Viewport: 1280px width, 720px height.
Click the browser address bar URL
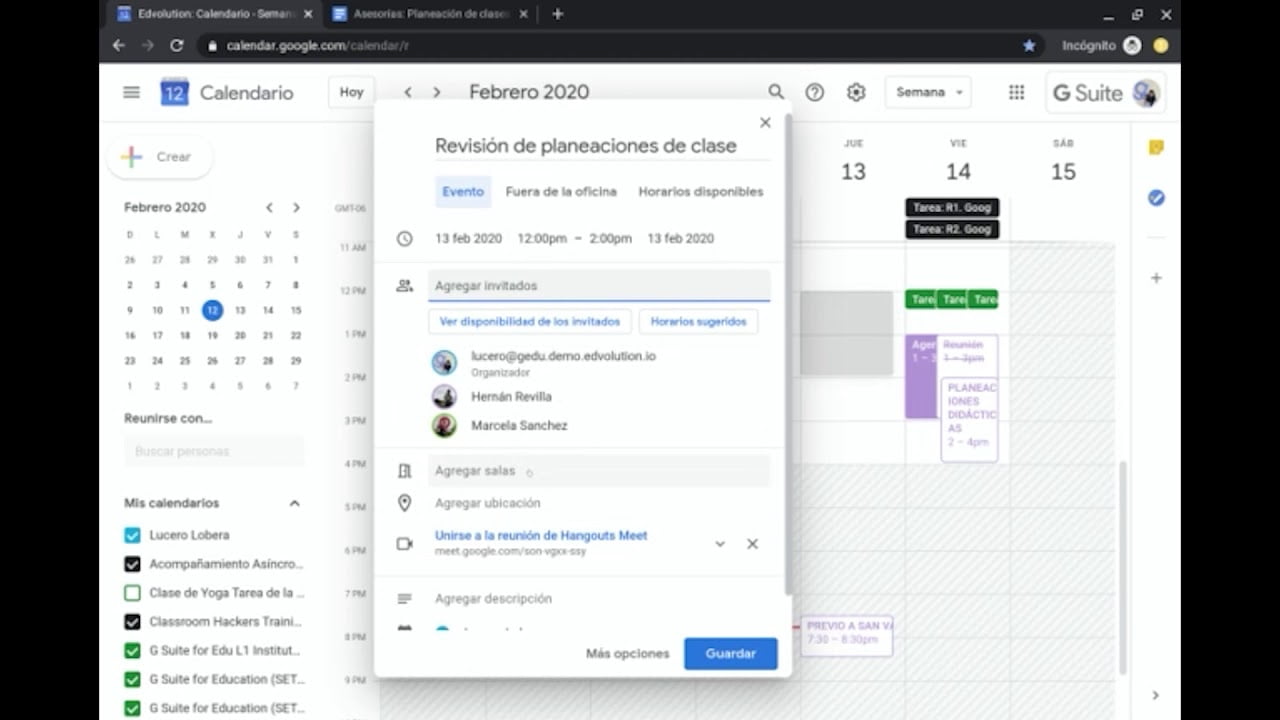[x=318, y=45]
